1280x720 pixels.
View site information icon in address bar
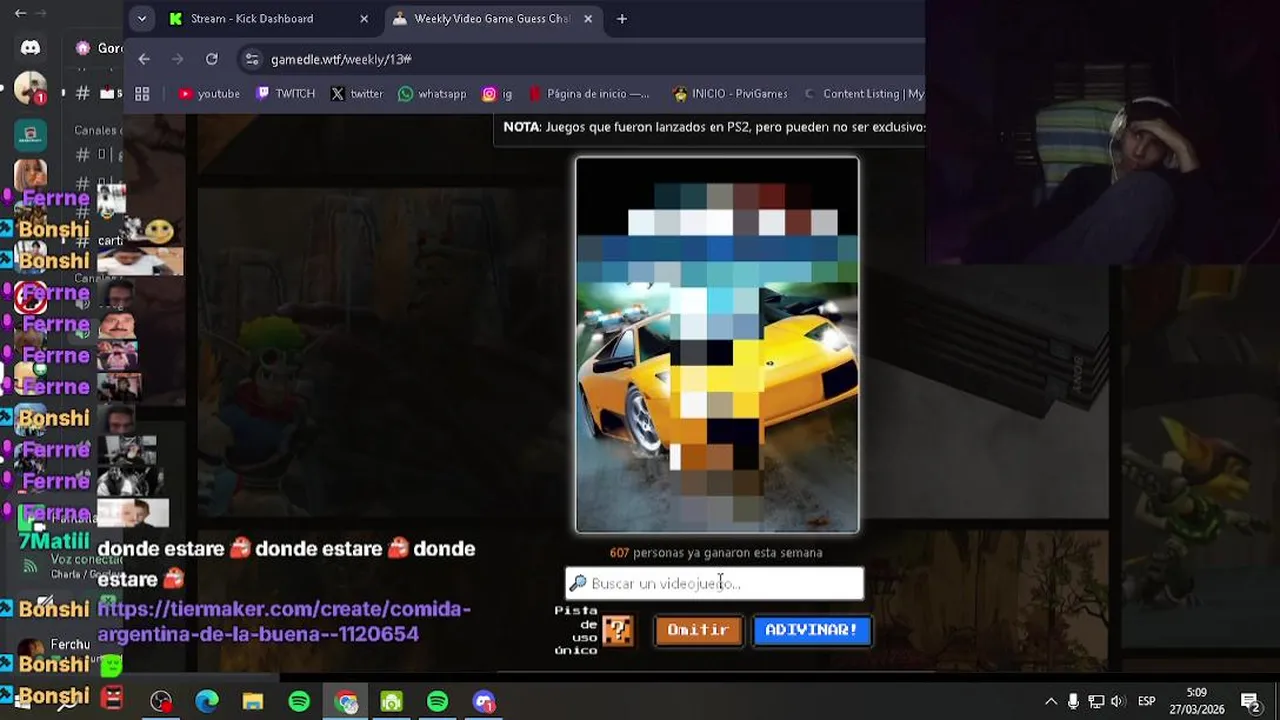coord(252,59)
